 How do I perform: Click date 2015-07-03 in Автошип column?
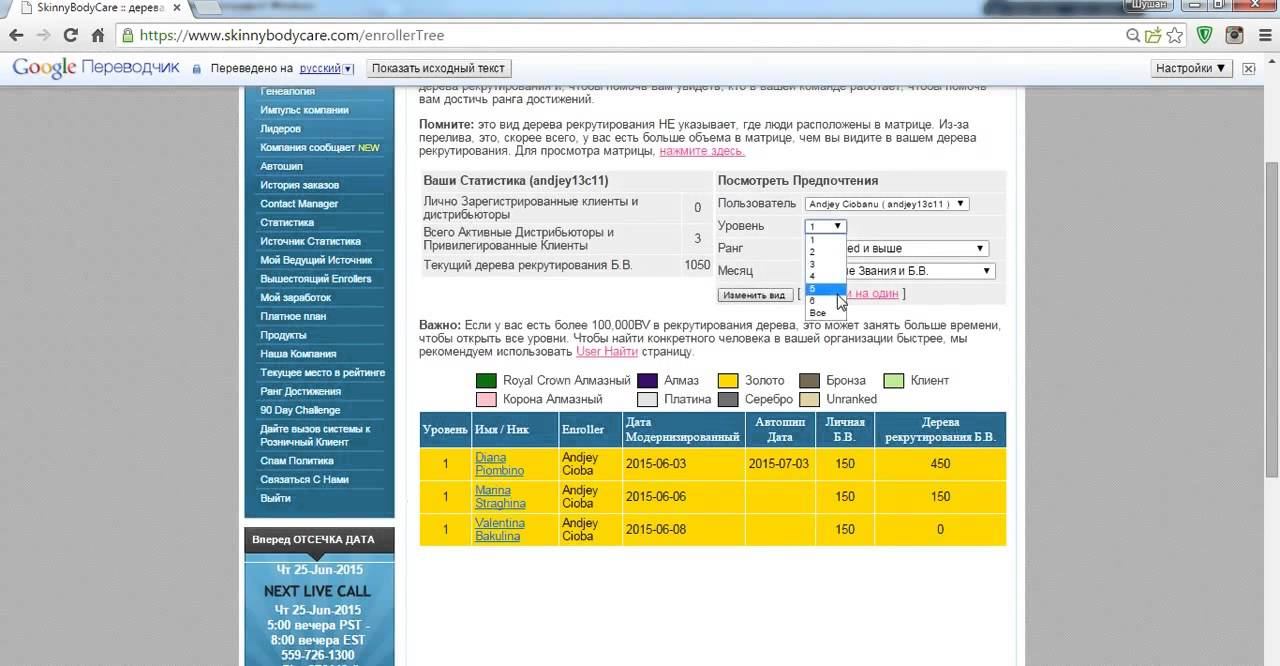coord(779,464)
